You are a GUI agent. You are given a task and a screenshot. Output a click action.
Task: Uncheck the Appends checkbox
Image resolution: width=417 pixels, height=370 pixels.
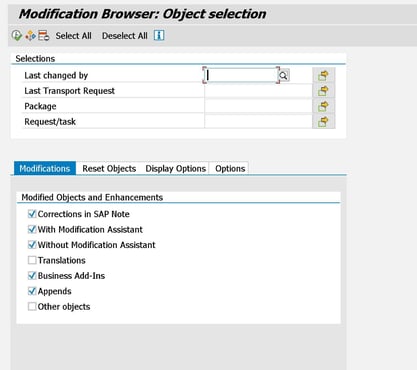pyautogui.click(x=32, y=291)
